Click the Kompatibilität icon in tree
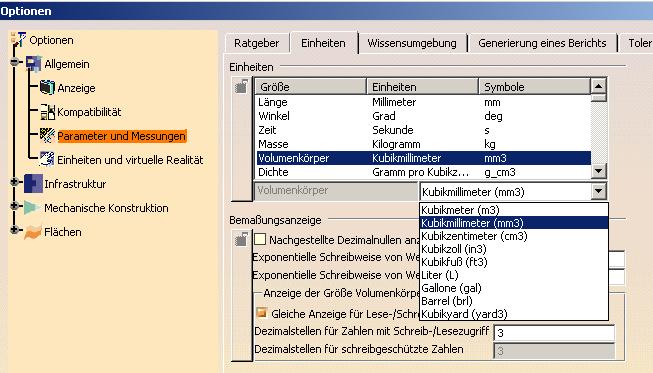The height and width of the screenshot is (373, 653). (x=47, y=112)
